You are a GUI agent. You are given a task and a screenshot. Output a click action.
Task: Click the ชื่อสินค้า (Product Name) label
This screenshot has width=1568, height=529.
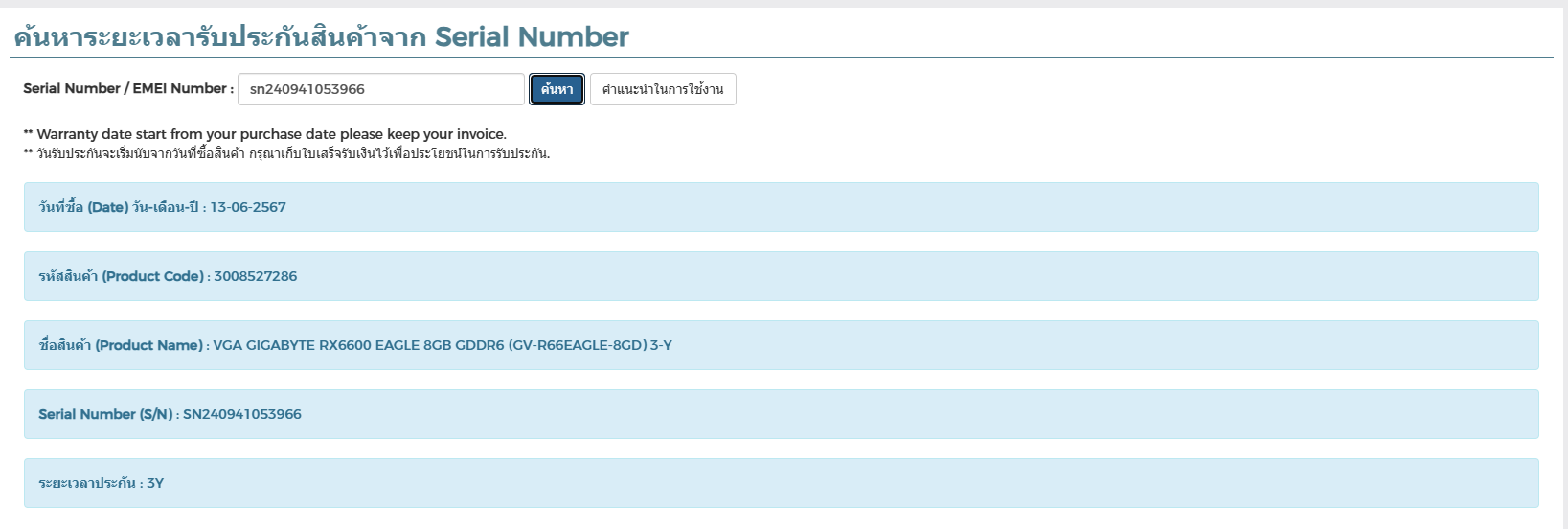(121, 345)
